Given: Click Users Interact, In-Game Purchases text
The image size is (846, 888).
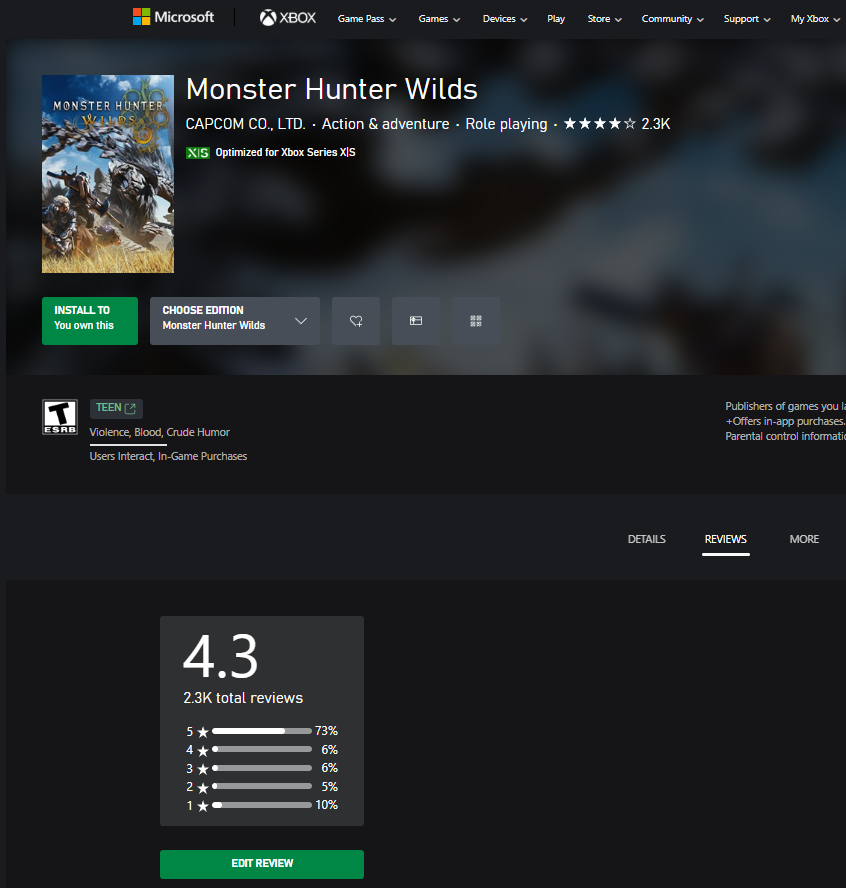Looking at the screenshot, I should [x=168, y=456].
